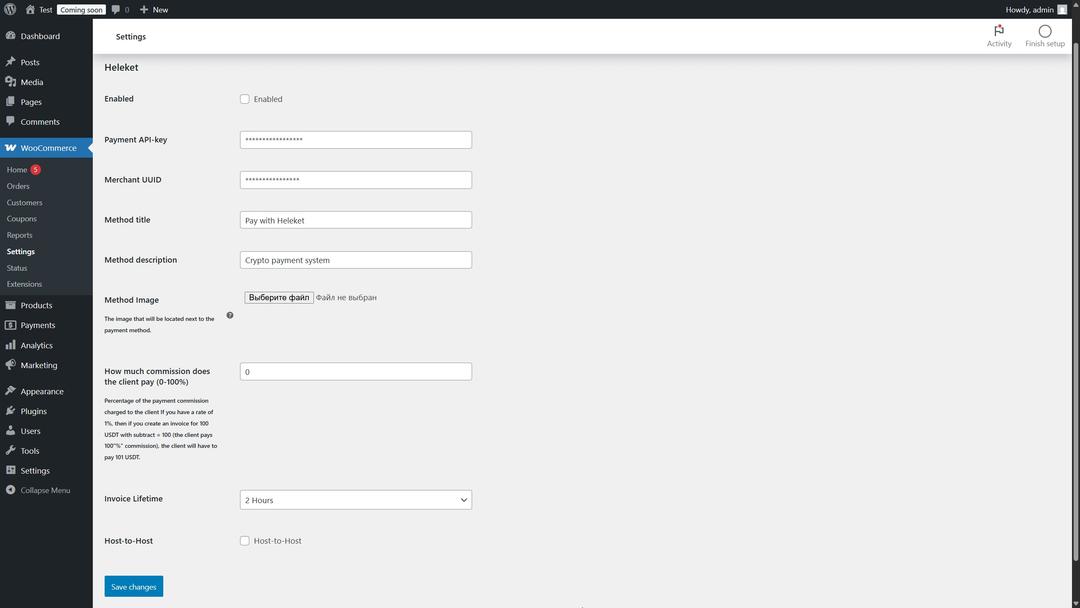Open WooCommerce Coupons submenu item

click(21, 219)
